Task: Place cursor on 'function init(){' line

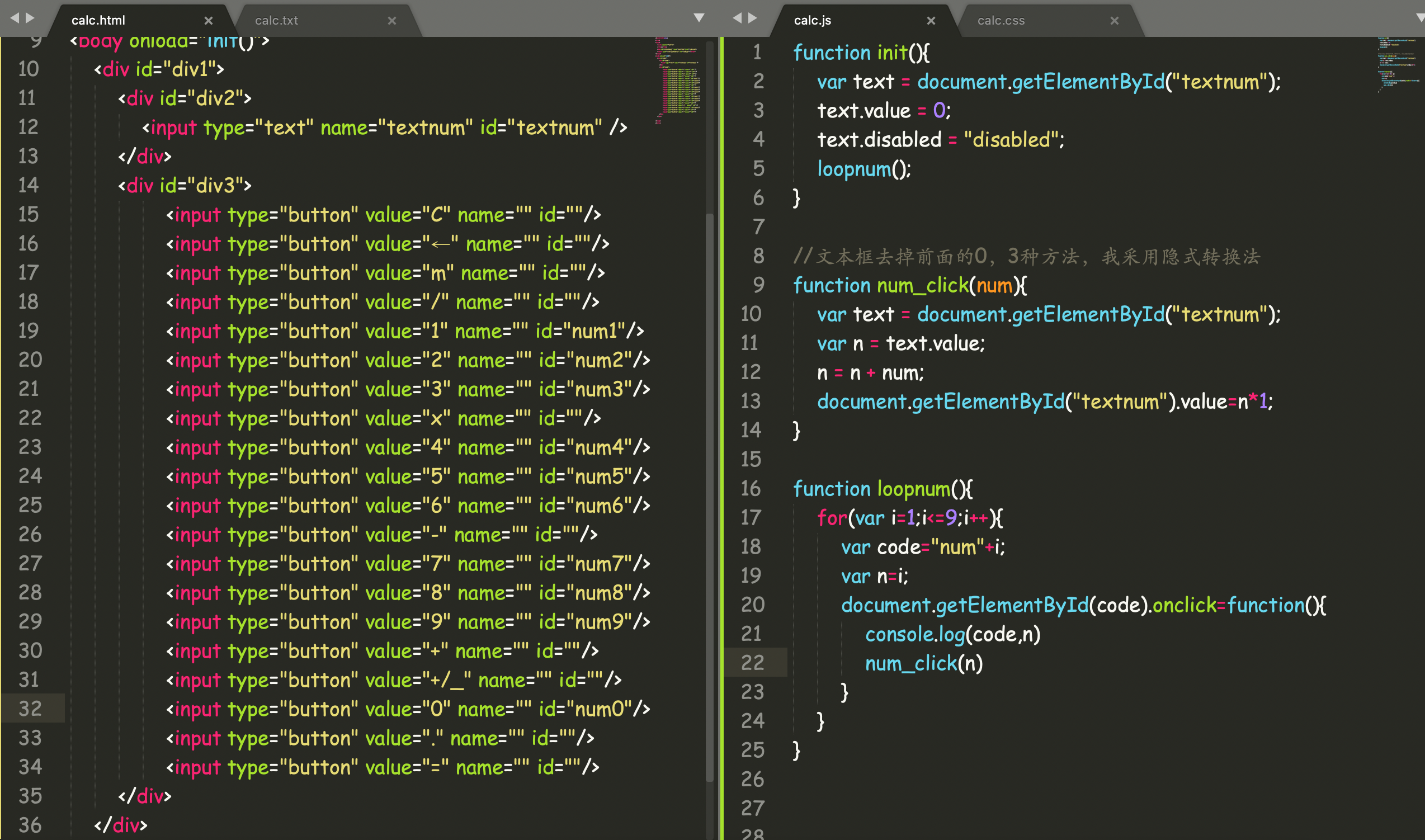Action: (x=860, y=53)
